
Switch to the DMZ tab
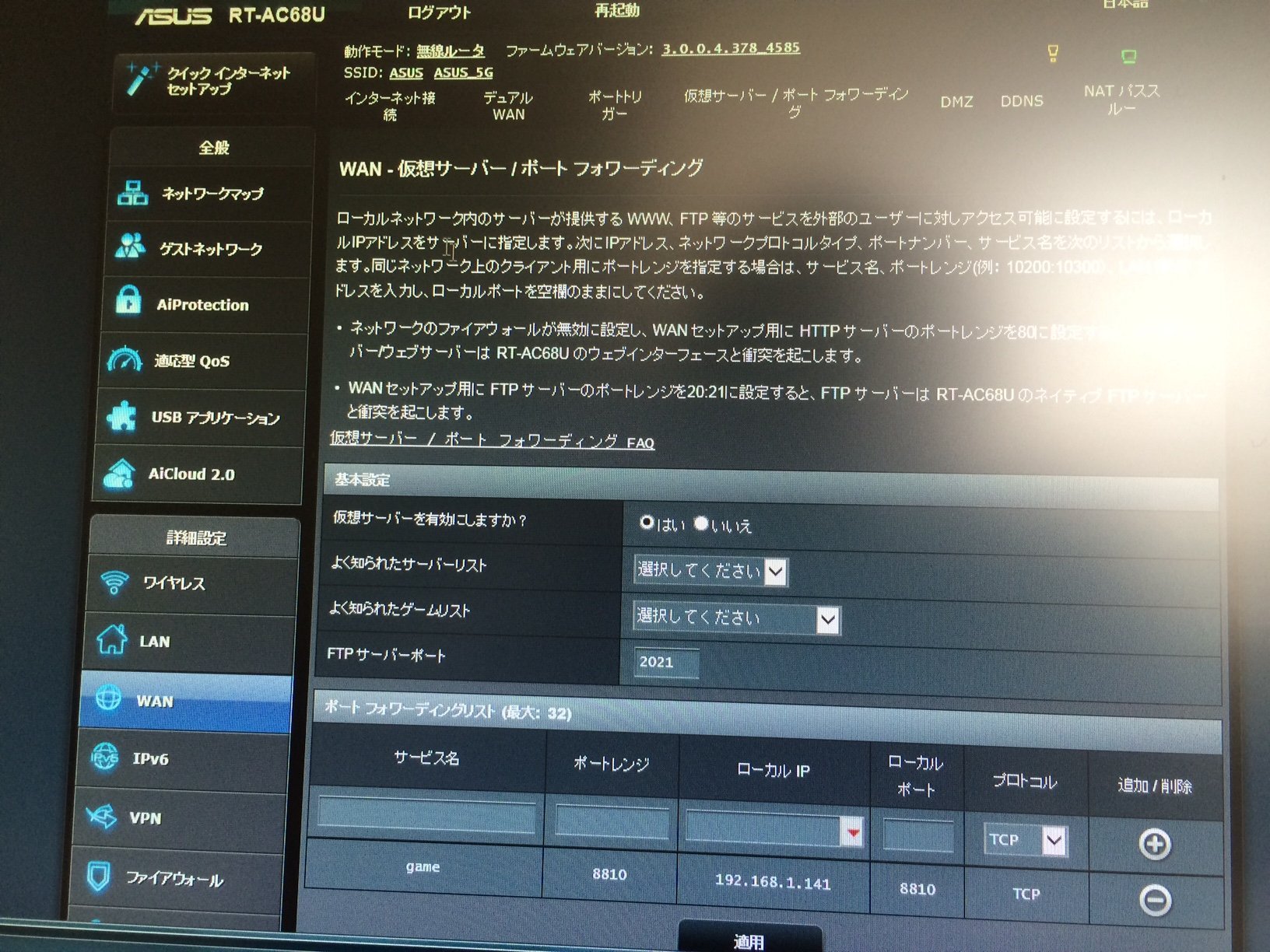(x=956, y=102)
